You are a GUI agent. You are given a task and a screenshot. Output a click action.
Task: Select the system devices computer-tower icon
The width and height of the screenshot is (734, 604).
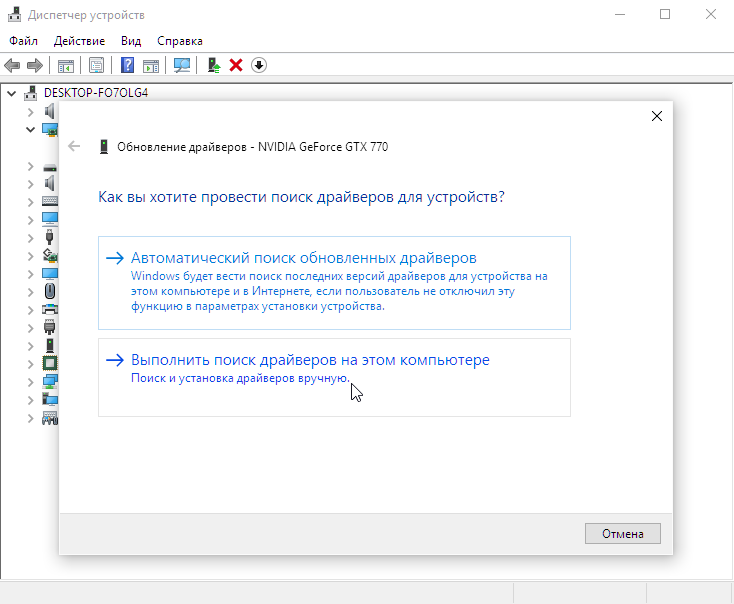coord(50,399)
